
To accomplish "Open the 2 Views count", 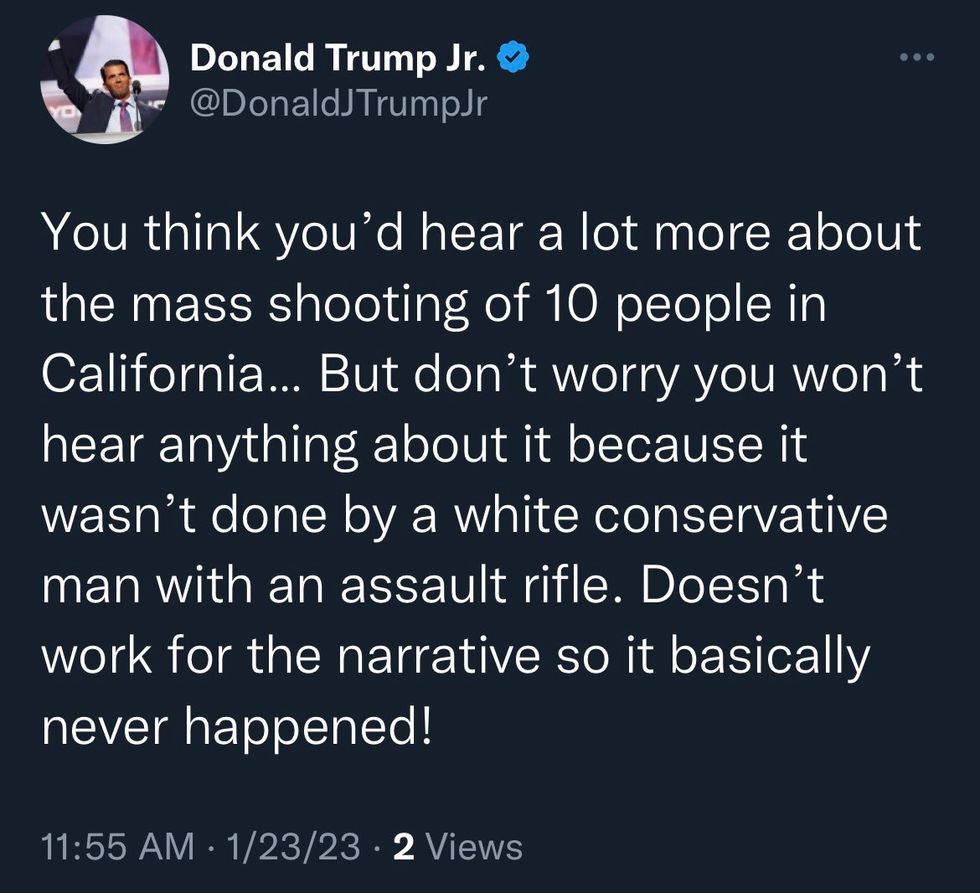I will click(x=458, y=847).
